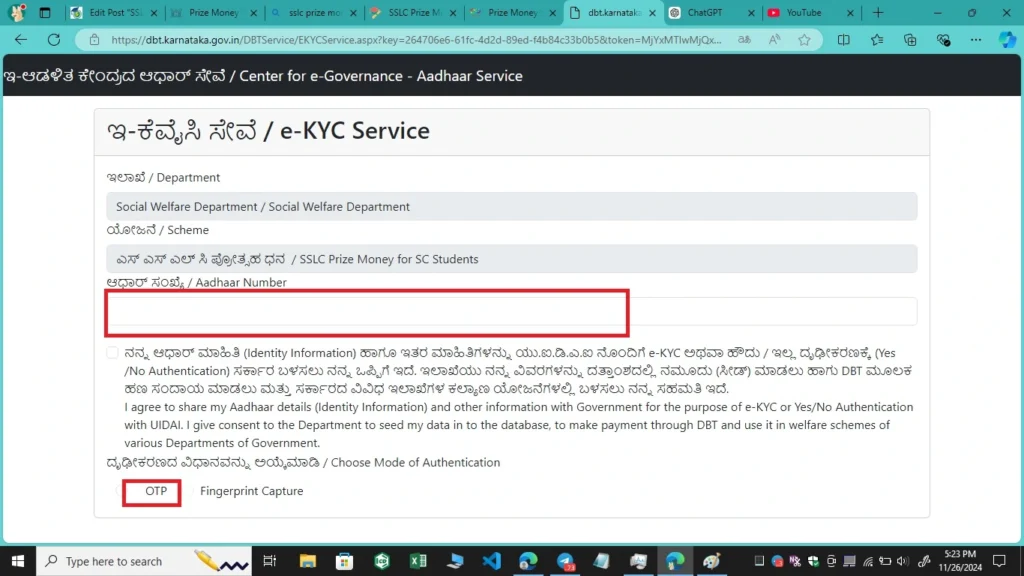Open Browser essentials heart icon
The image size is (1024, 576).
coord(943,40)
